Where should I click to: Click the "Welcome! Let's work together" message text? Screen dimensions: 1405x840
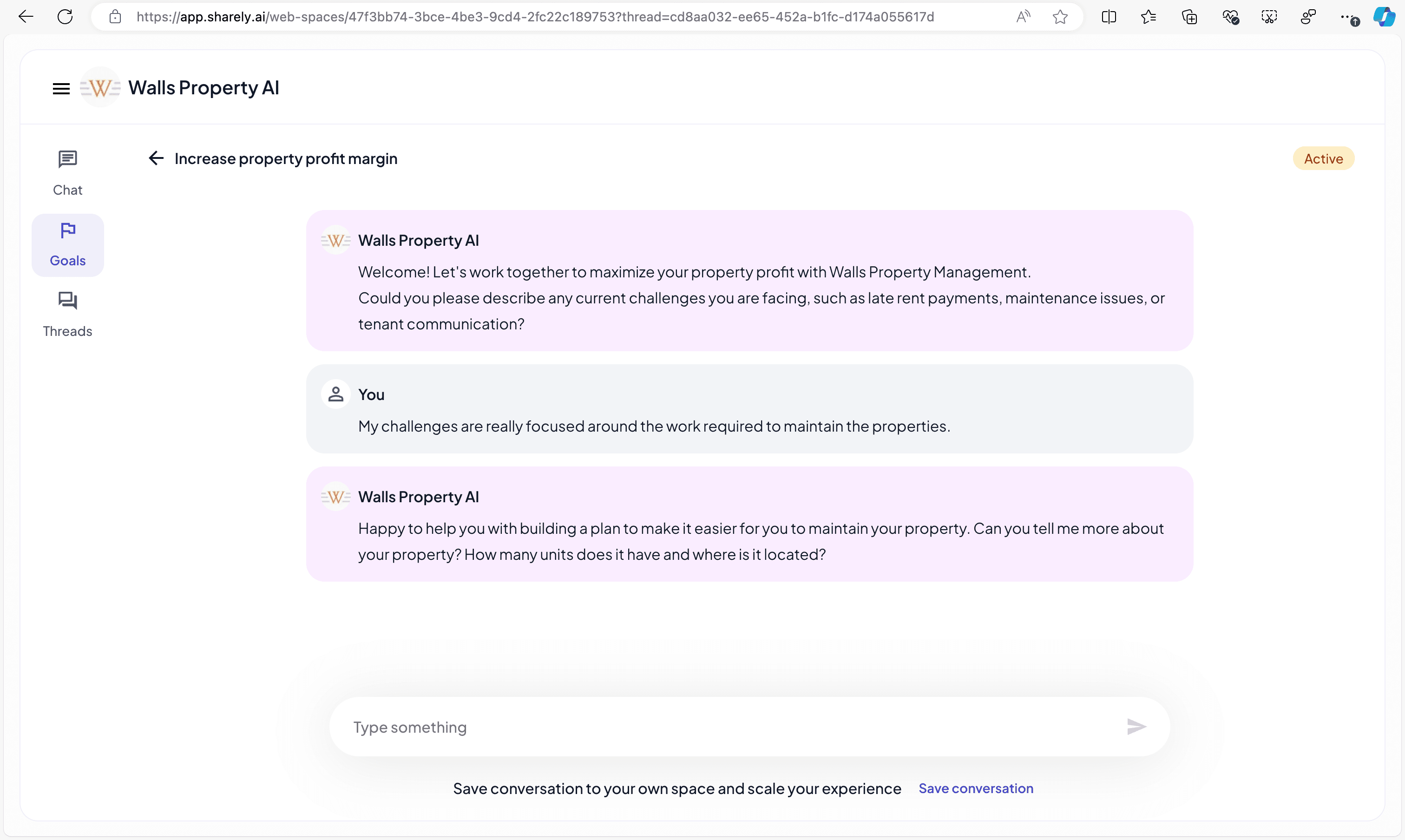(x=762, y=298)
